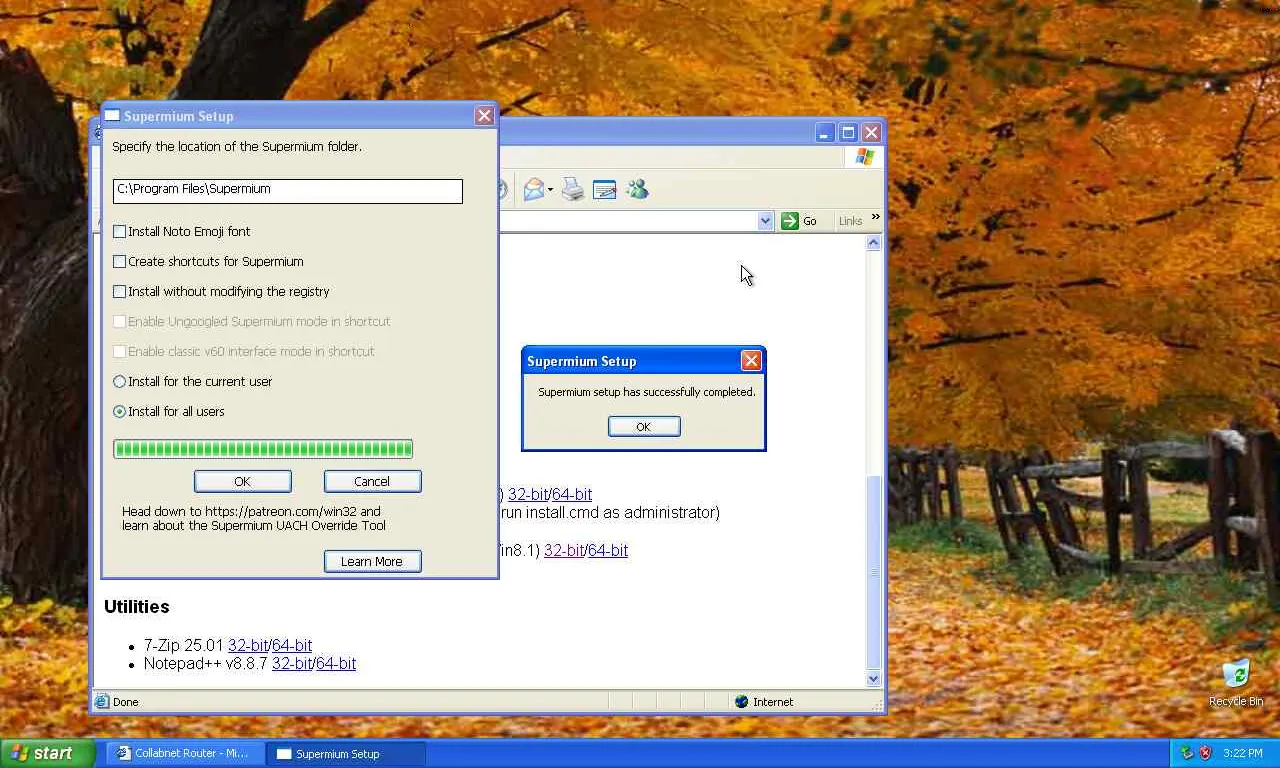Minimize the Internet Explorer window

(825, 132)
